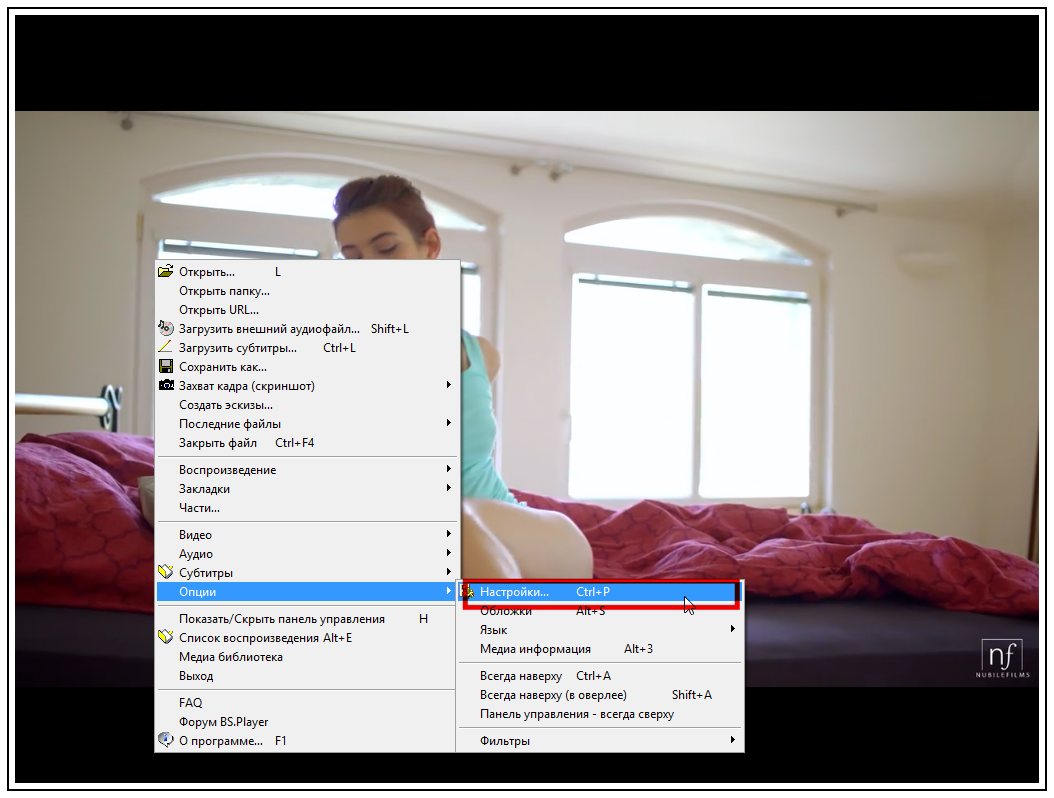1054x798 pixels.
Task: Expand the Последние файлы submenu arrow
Action: (448, 423)
